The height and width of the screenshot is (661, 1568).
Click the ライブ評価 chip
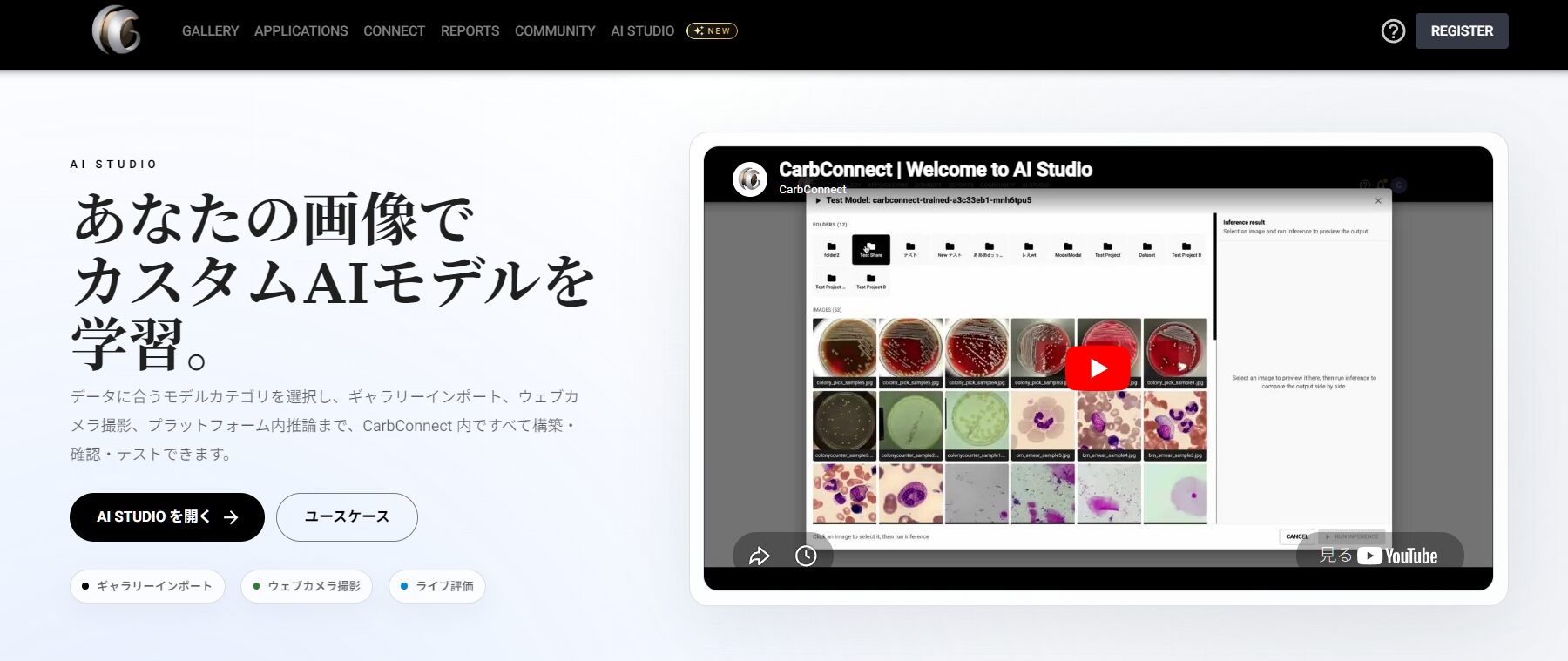436,586
